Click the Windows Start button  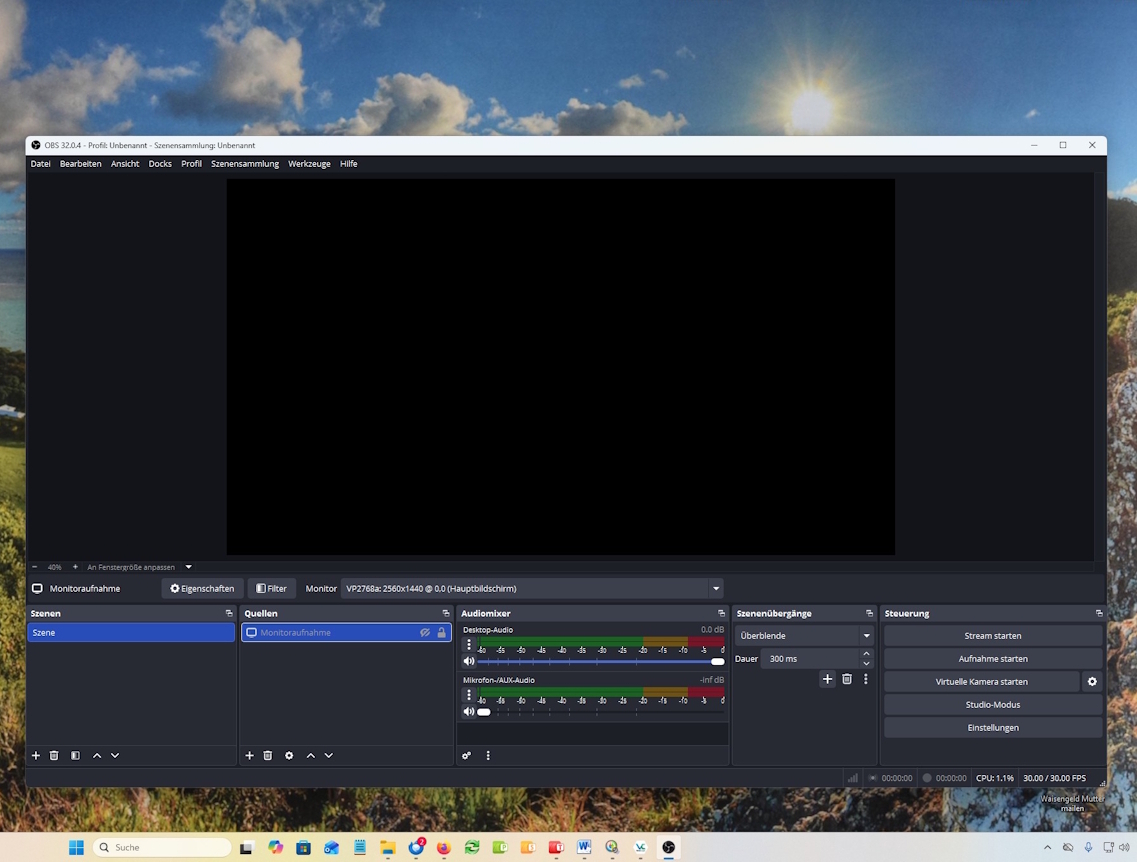[76, 848]
